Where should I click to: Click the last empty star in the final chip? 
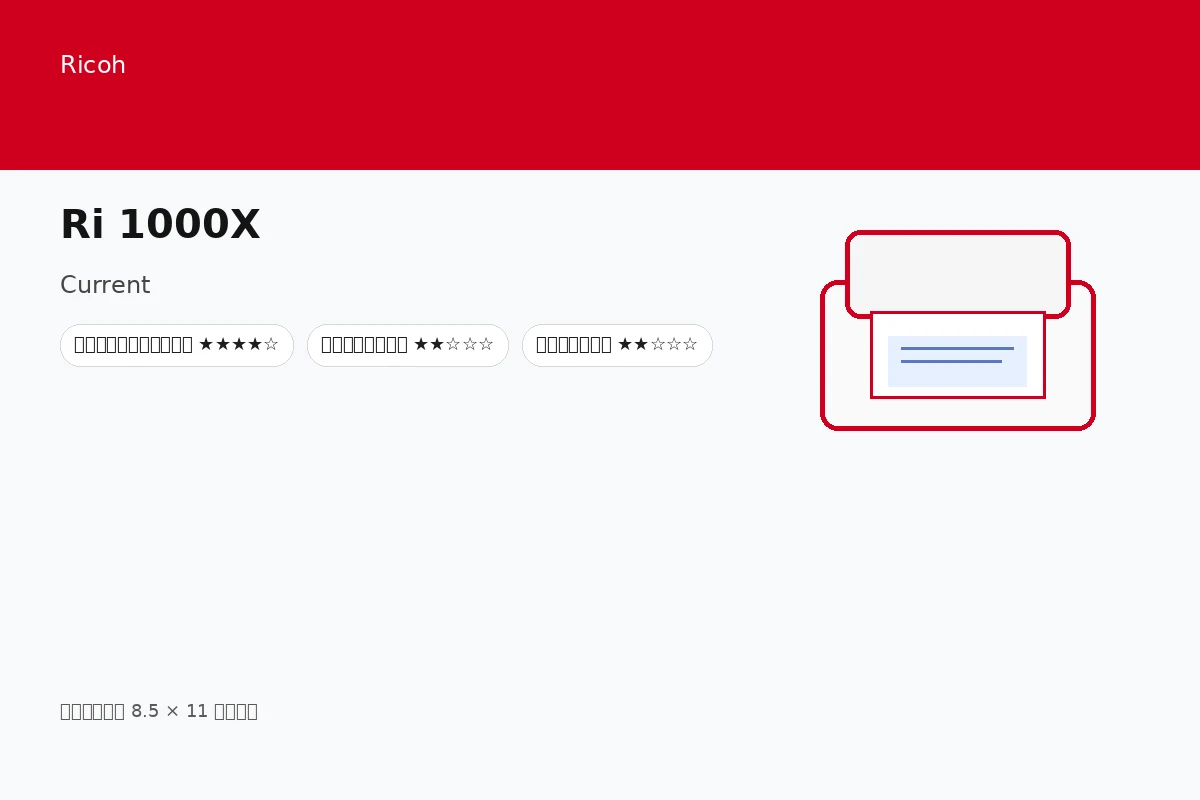click(690, 345)
